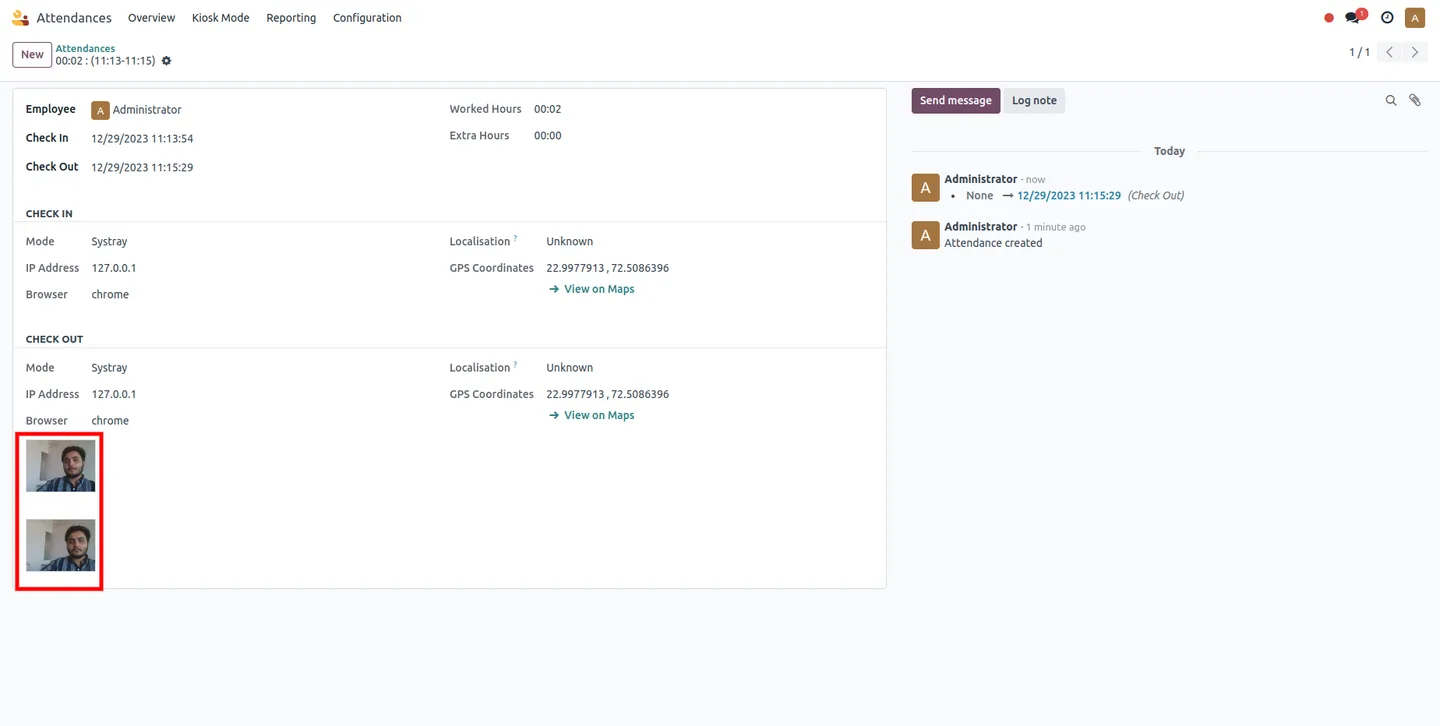Click the Attendances app title
This screenshot has width=1440, height=726.
(x=74, y=18)
